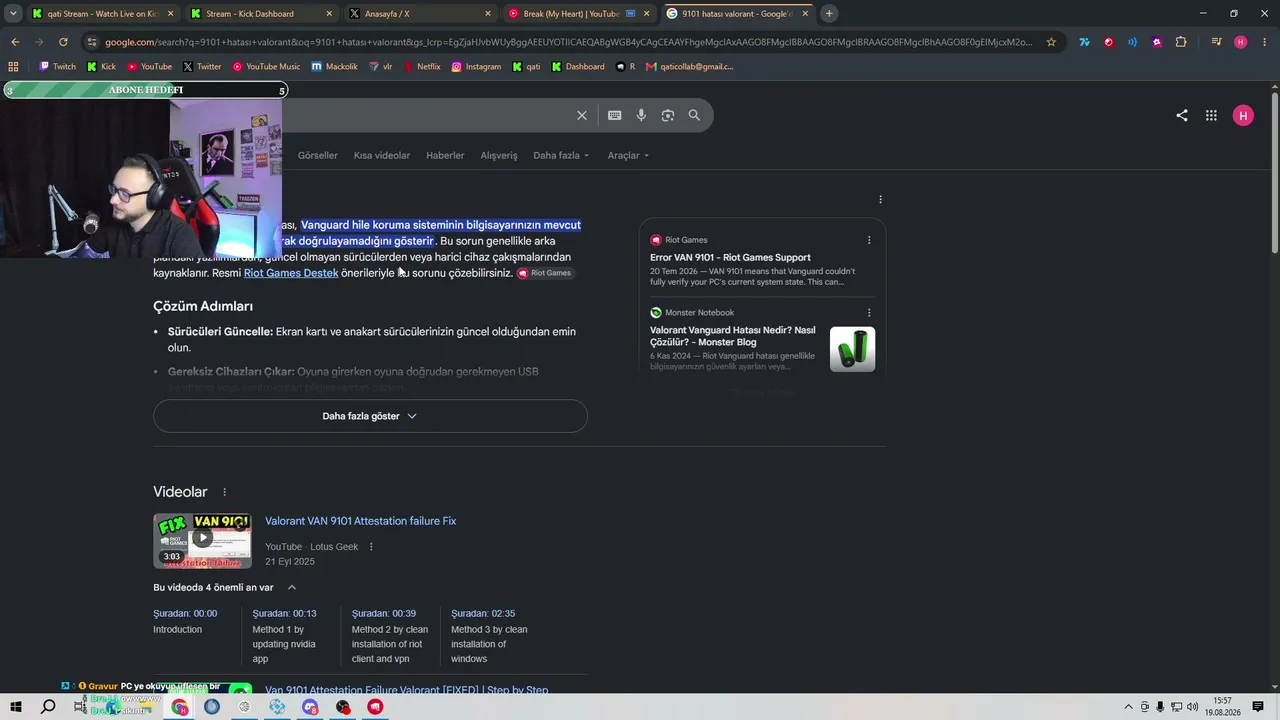Go back to the previous page

pos(15,42)
